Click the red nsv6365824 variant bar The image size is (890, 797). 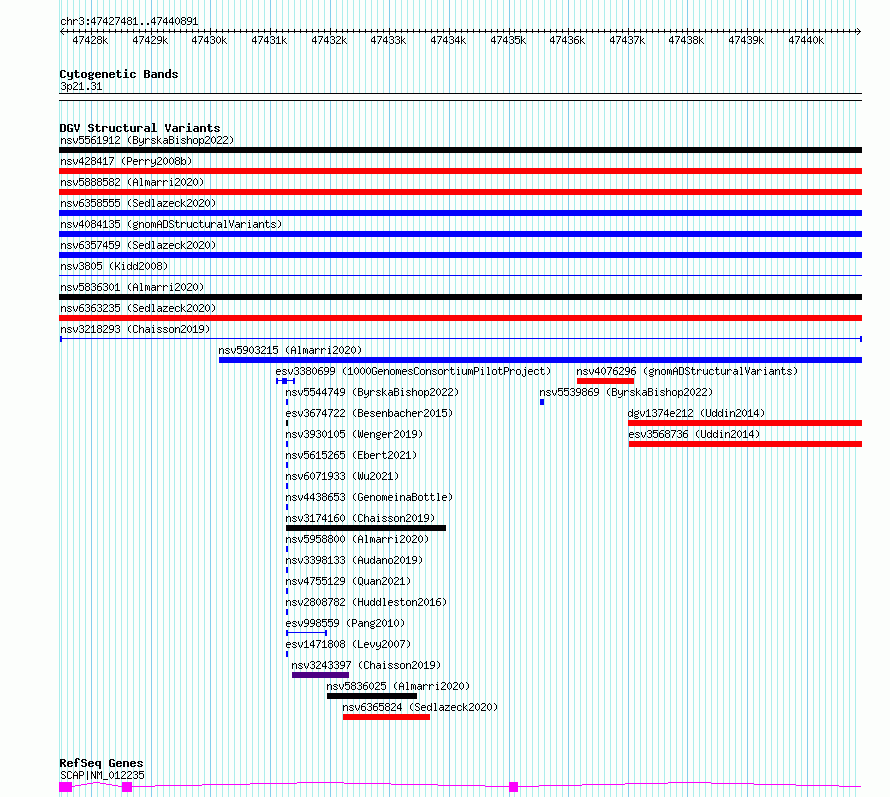[386, 717]
